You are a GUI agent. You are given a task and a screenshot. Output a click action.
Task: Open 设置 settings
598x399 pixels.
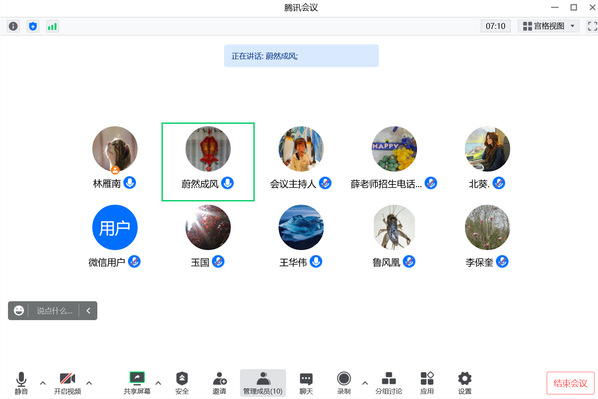tap(465, 383)
